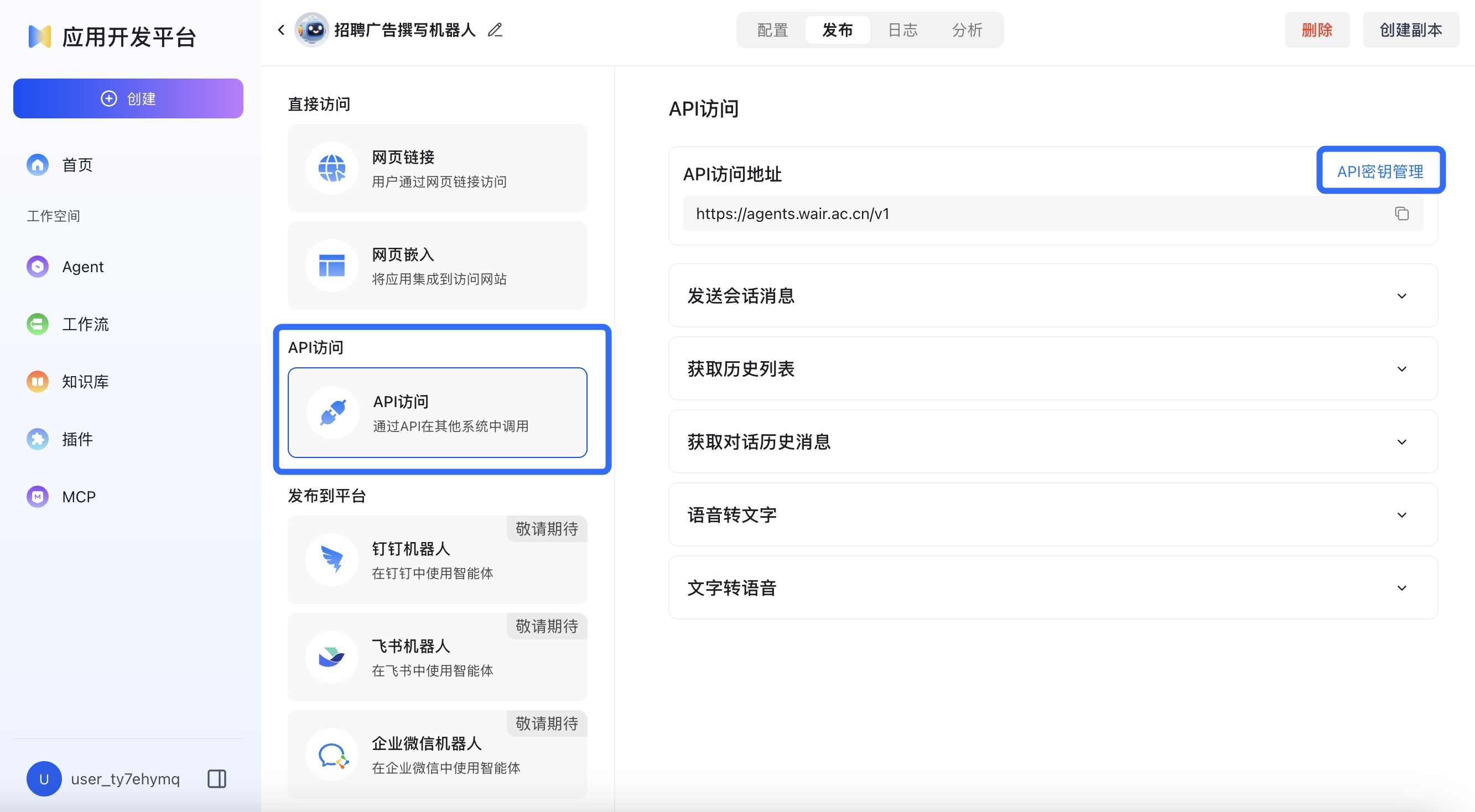Open the 工作流 section in sidebar

pos(85,324)
